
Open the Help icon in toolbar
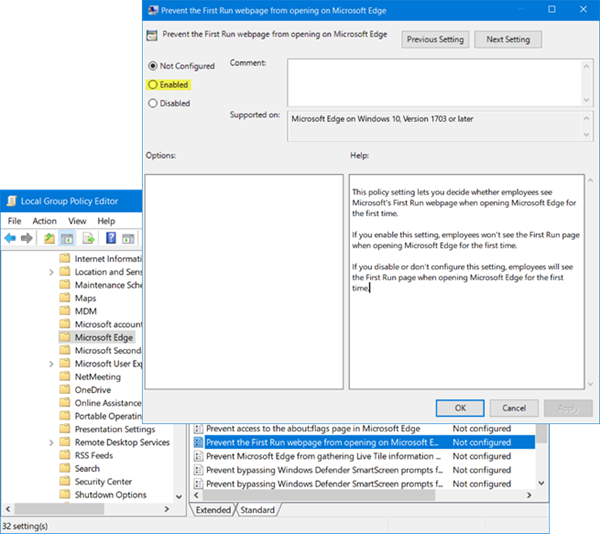pos(111,238)
